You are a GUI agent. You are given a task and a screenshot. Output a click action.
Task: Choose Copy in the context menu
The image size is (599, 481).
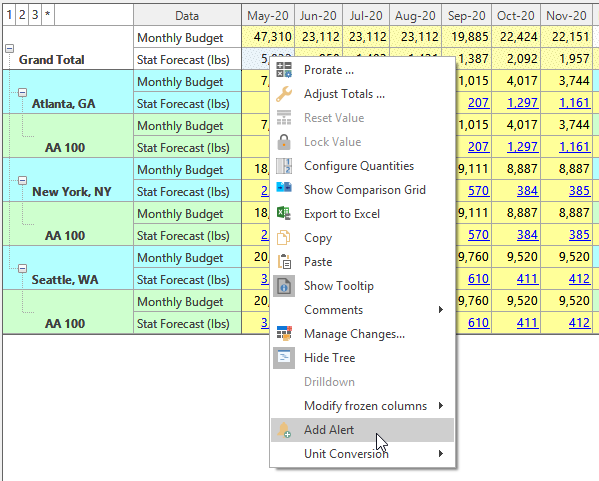coord(363,238)
